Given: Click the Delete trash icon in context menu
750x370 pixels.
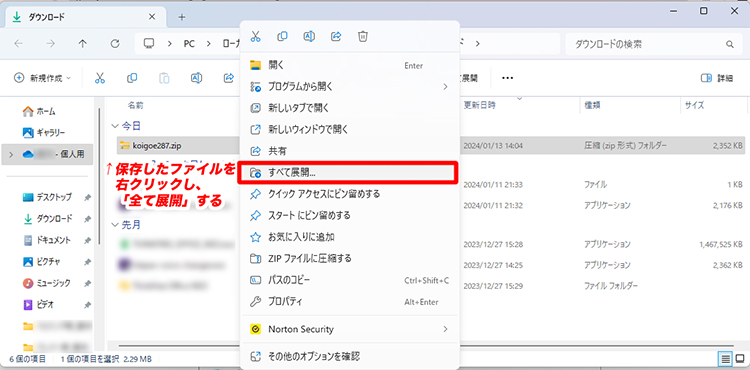Looking at the screenshot, I should [363, 36].
